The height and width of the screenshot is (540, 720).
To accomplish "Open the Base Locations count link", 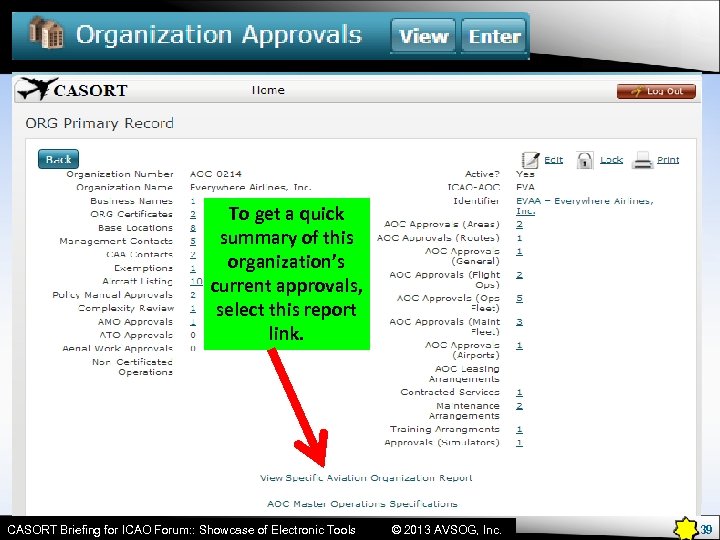I will [193, 228].
